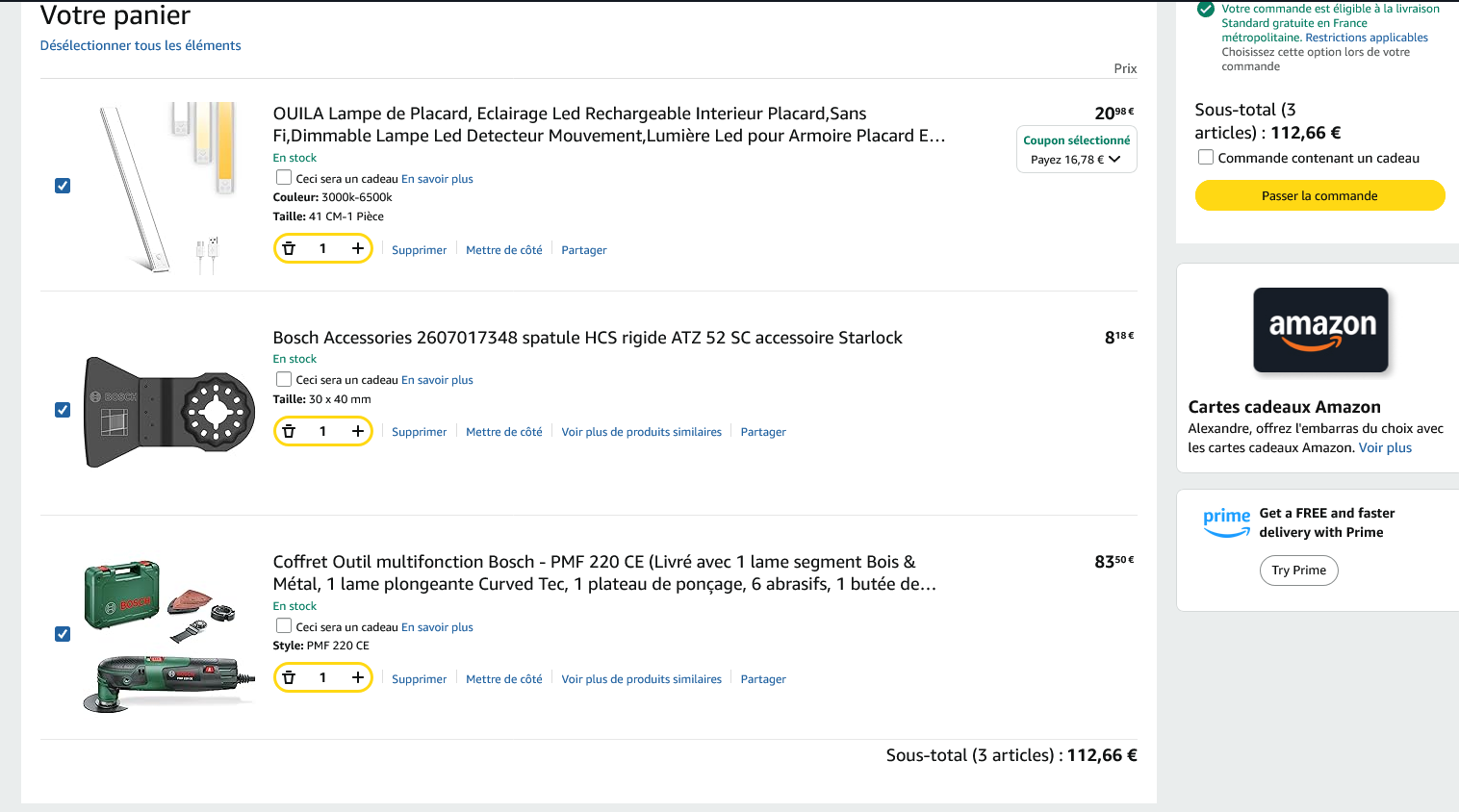This screenshot has height=812, width=1459.
Task: Open 'Voir plus de produits similaires' for coffret
Action: 641,679
